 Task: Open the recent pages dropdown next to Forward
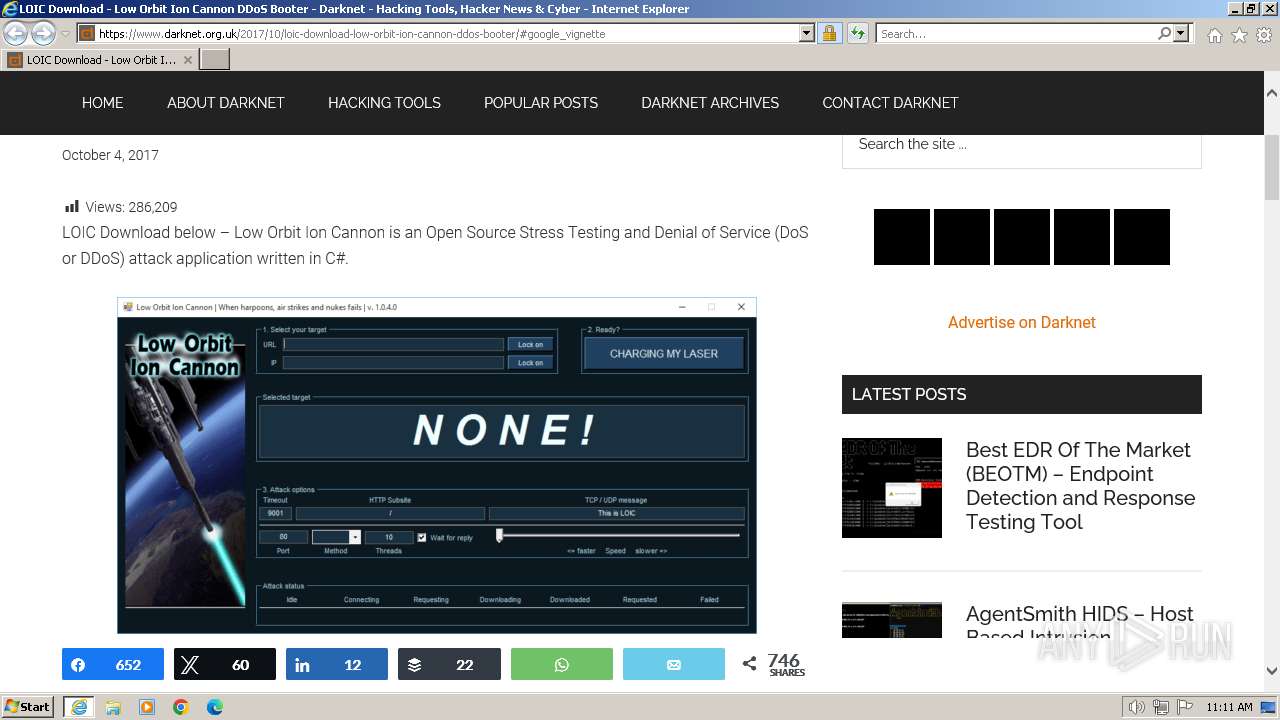(x=65, y=34)
